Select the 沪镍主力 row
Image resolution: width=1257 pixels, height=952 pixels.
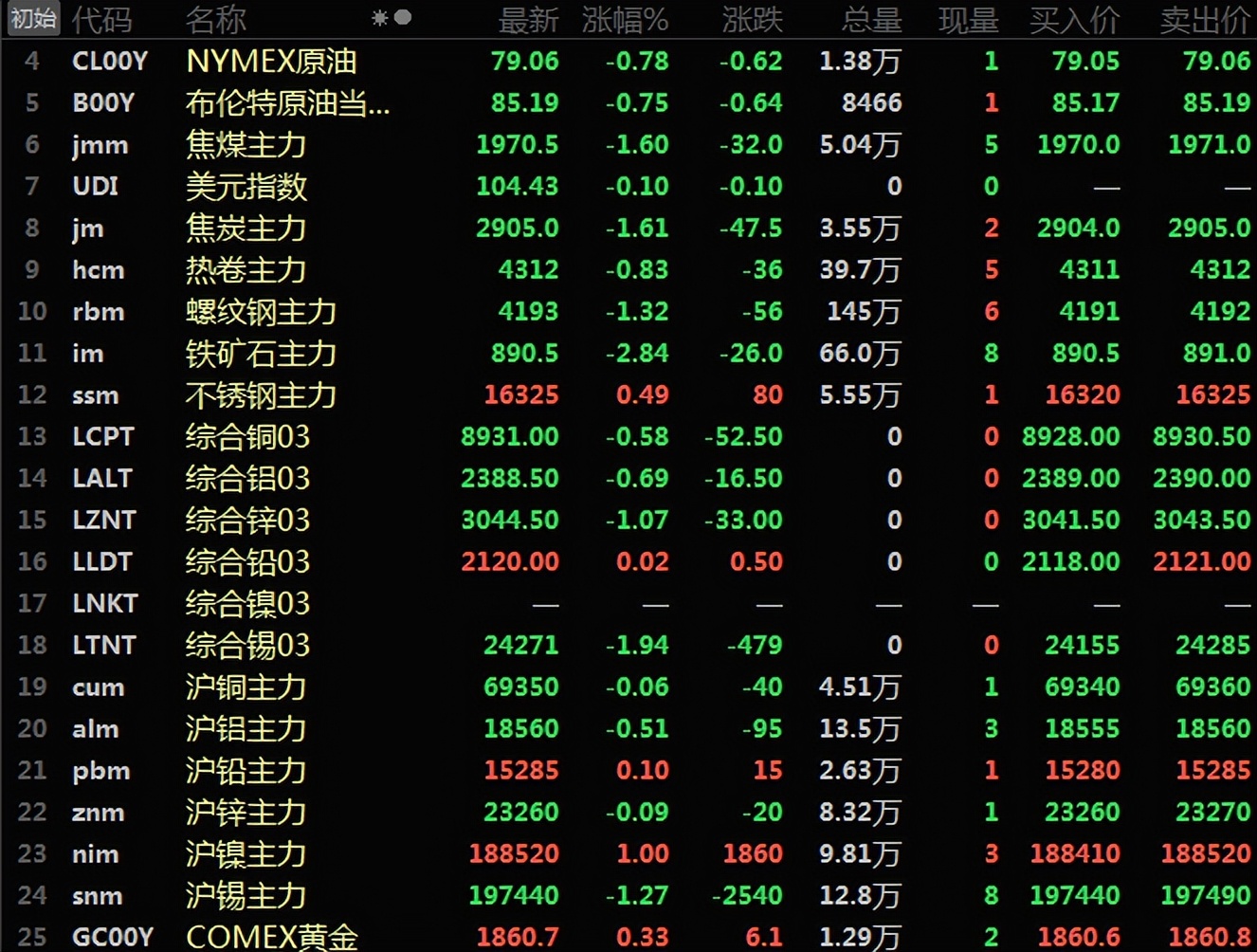point(245,853)
